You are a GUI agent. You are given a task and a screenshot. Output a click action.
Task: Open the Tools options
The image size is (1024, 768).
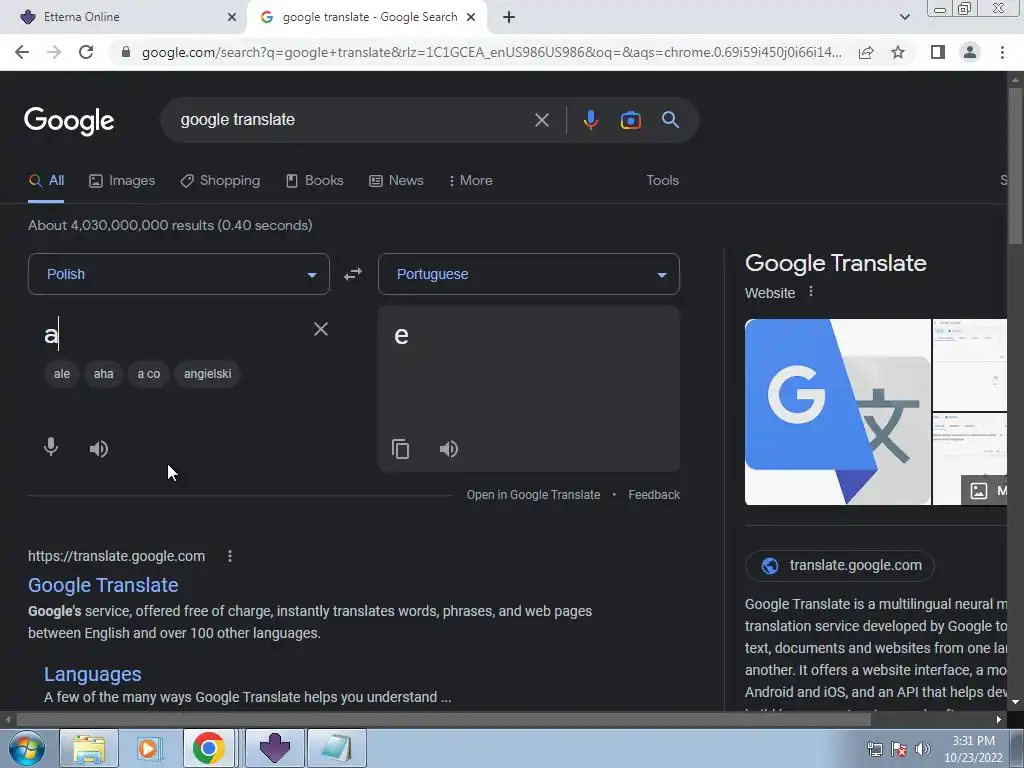[662, 181]
